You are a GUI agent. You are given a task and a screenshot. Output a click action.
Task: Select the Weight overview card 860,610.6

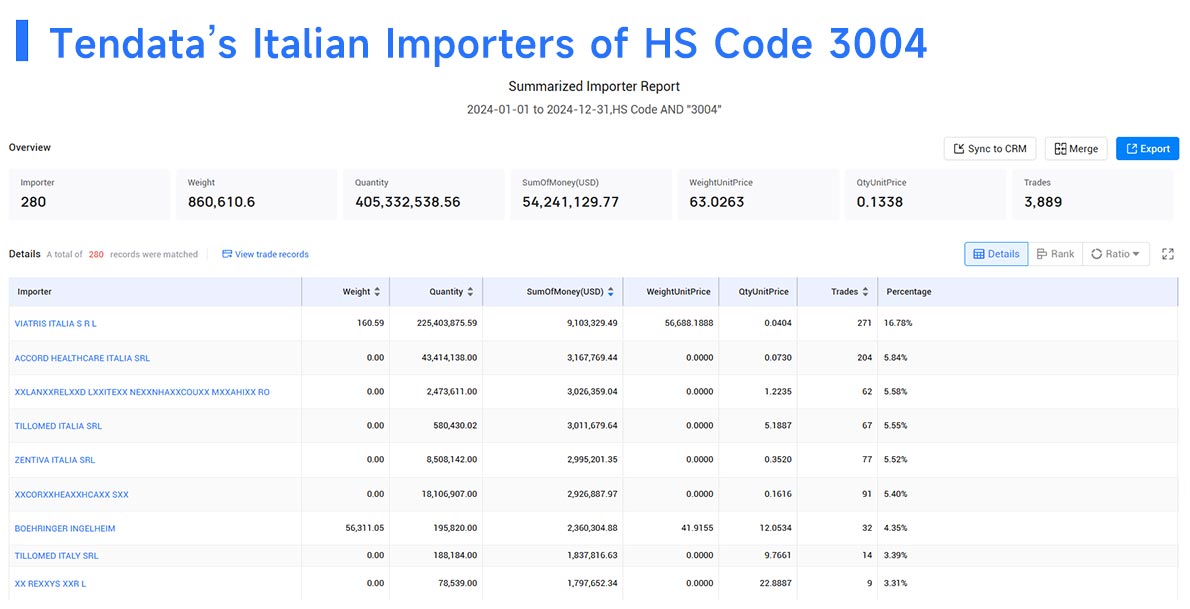[x=257, y=194]
